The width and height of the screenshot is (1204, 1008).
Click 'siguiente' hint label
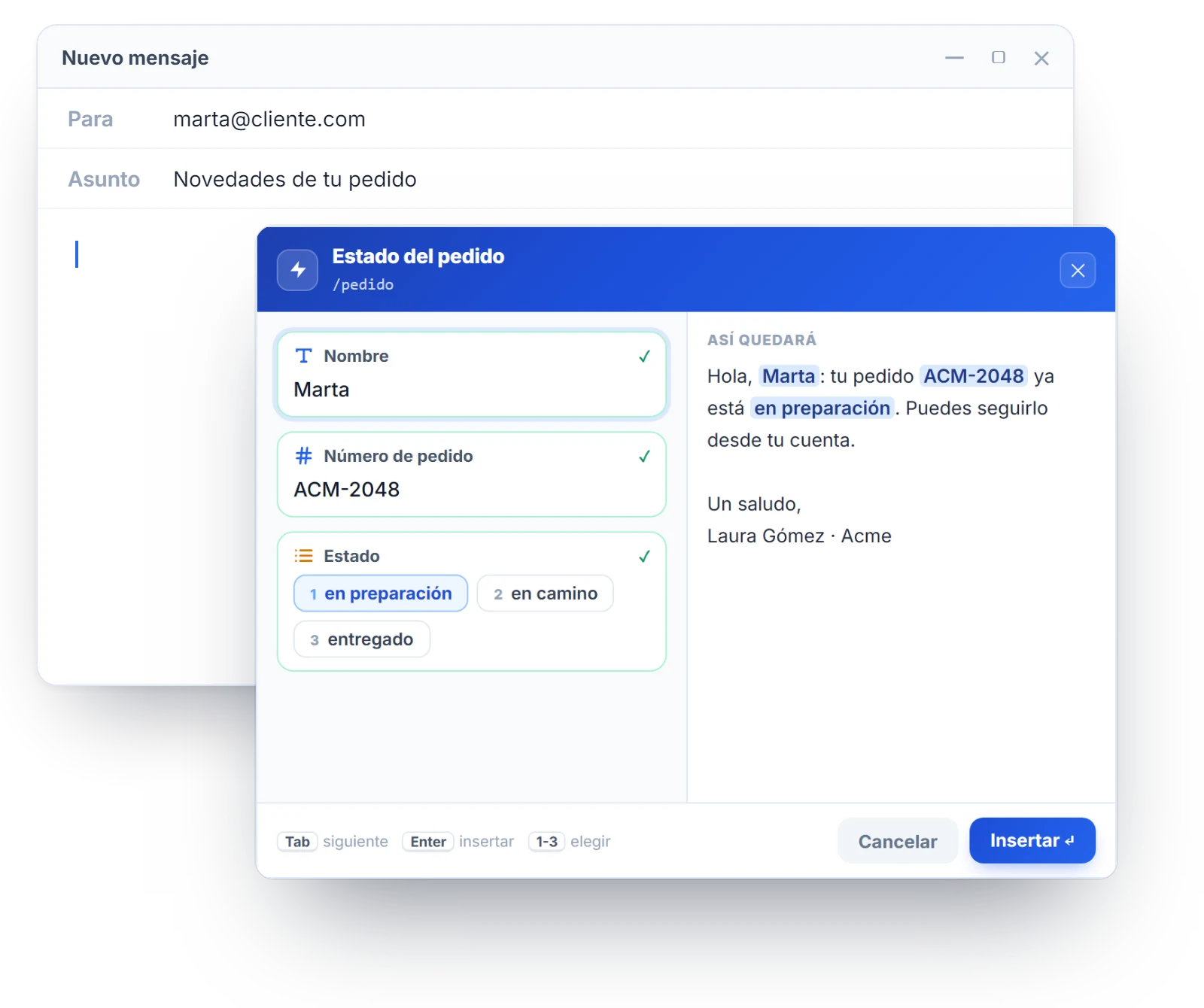pos(356,842)
